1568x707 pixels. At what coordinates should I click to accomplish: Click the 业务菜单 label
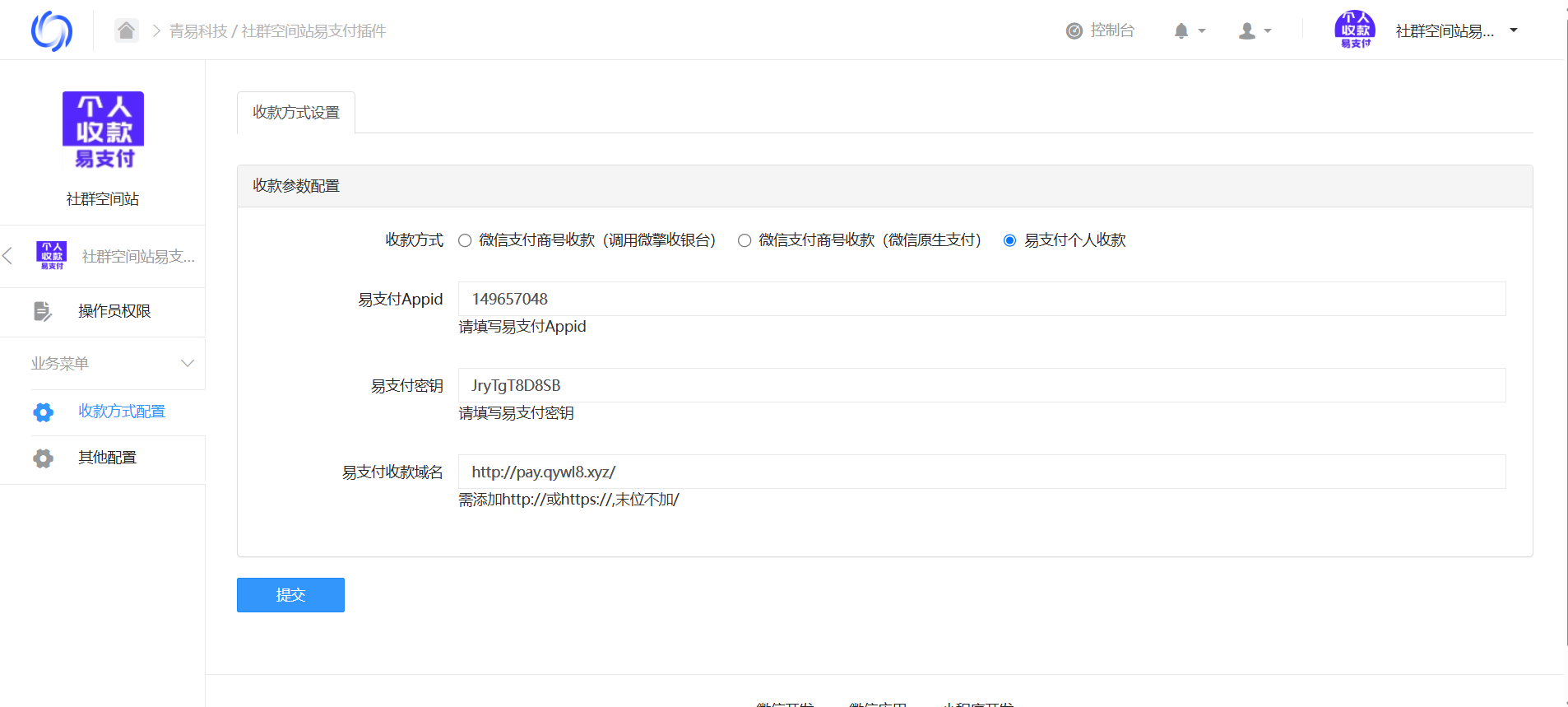click(x=59, y=364)
